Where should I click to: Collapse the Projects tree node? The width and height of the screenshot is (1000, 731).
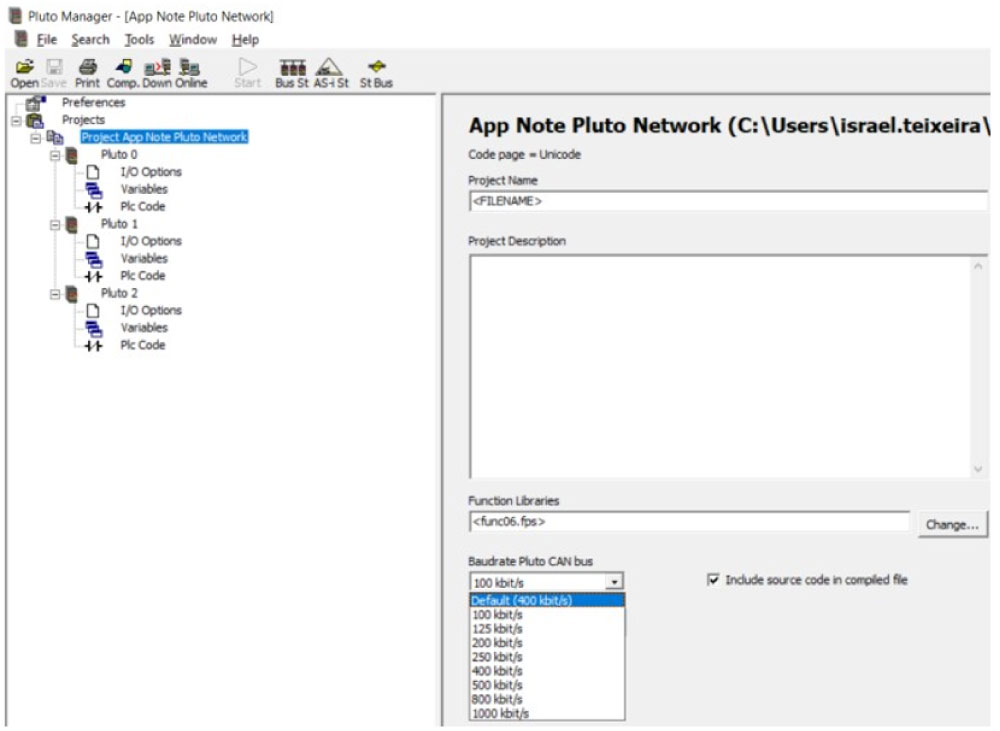tap(14, 120)
